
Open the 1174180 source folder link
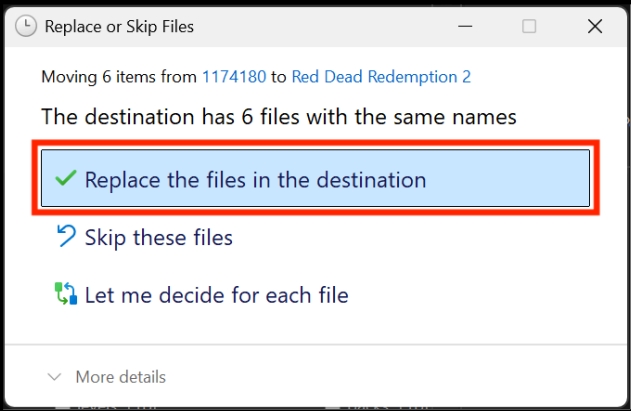click(x=234, y=76)
